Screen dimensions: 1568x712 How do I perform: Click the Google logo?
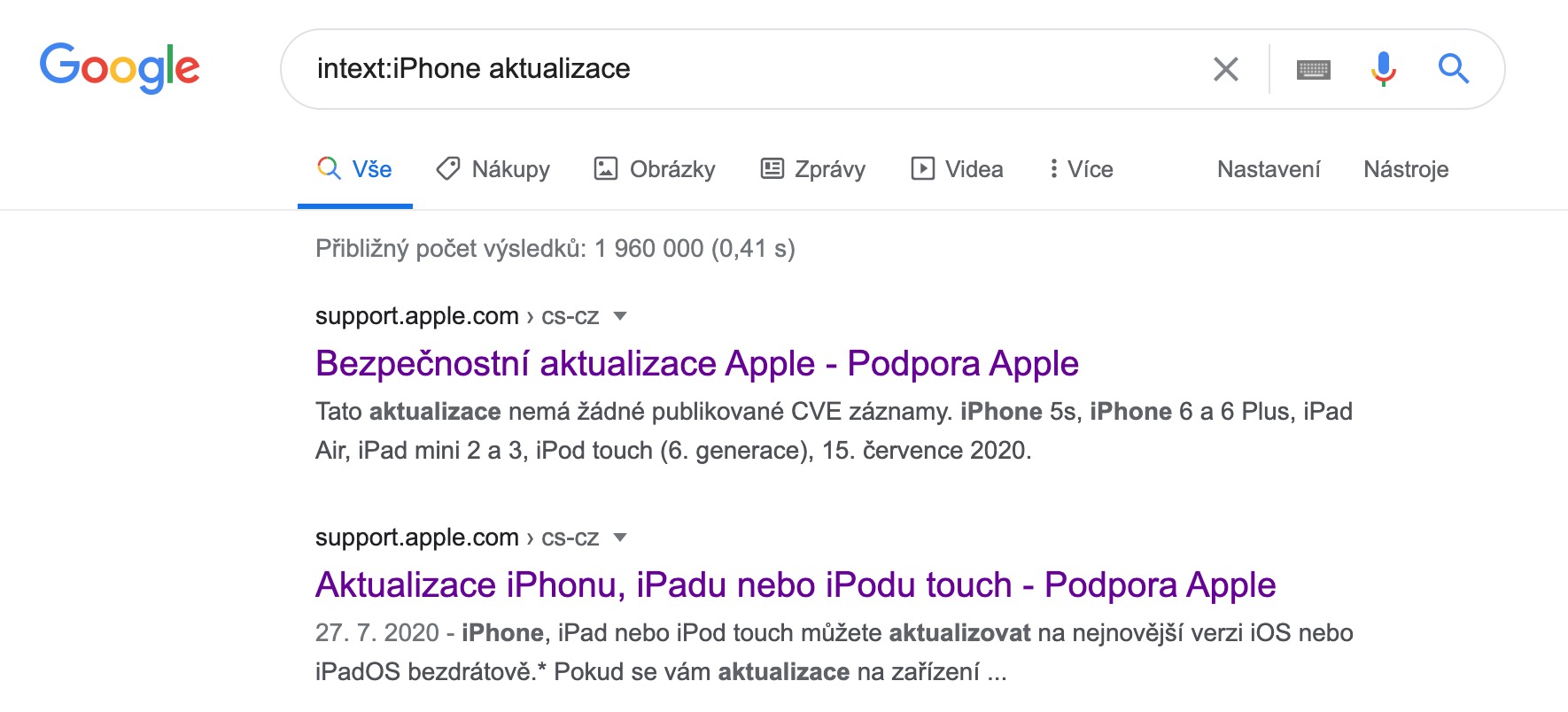coord(120,68)
